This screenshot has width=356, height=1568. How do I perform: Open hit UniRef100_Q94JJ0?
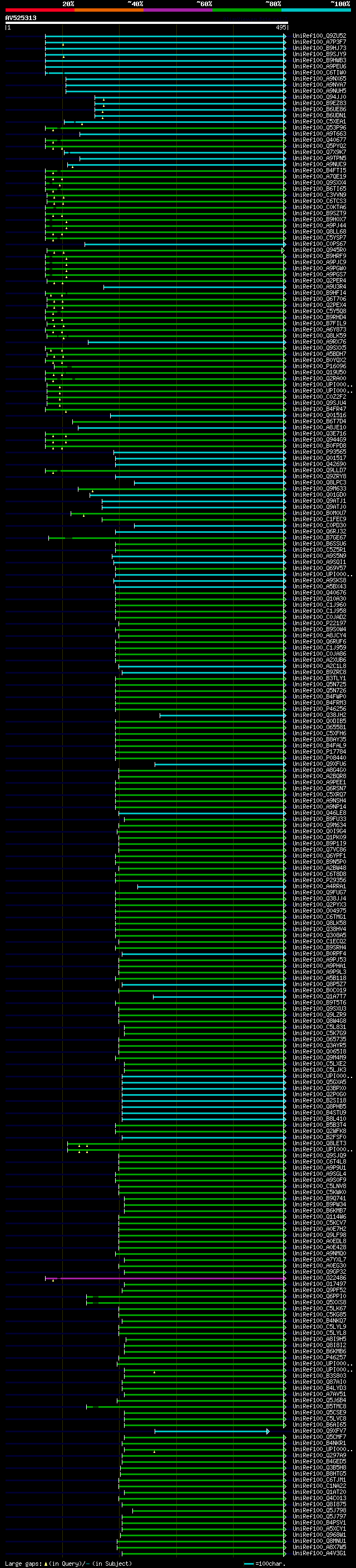[319, 97]
